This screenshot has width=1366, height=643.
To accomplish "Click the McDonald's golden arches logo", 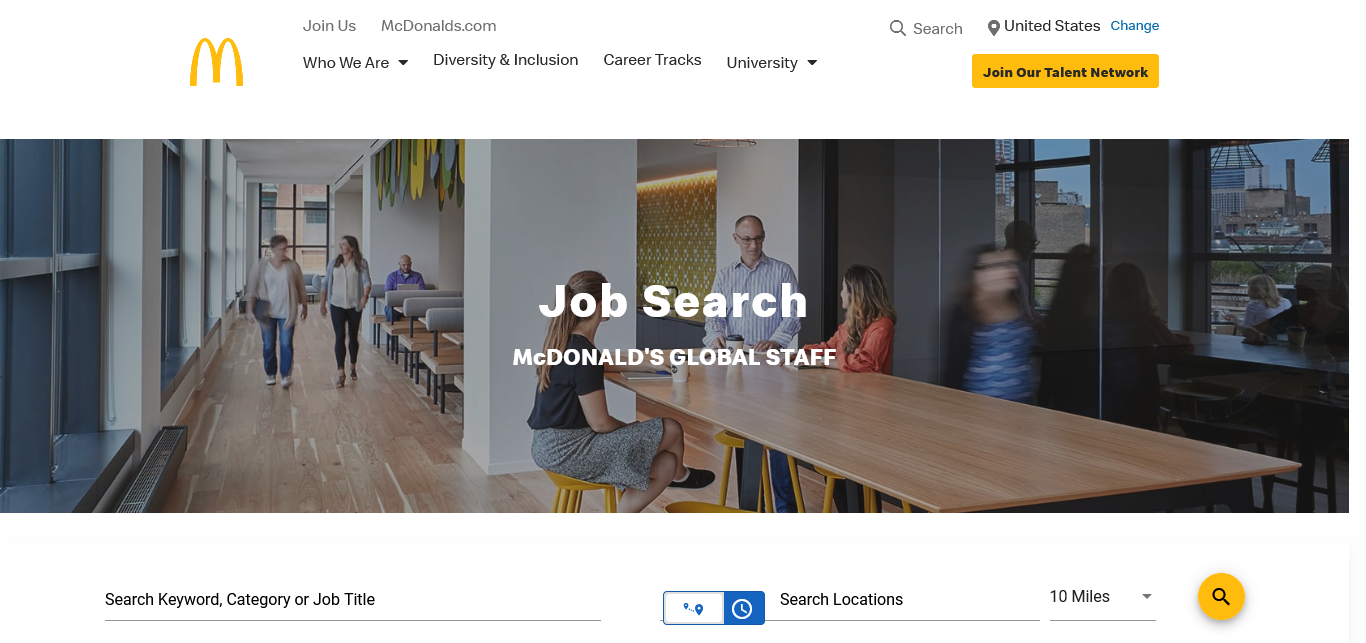I will tap(216, 62).
